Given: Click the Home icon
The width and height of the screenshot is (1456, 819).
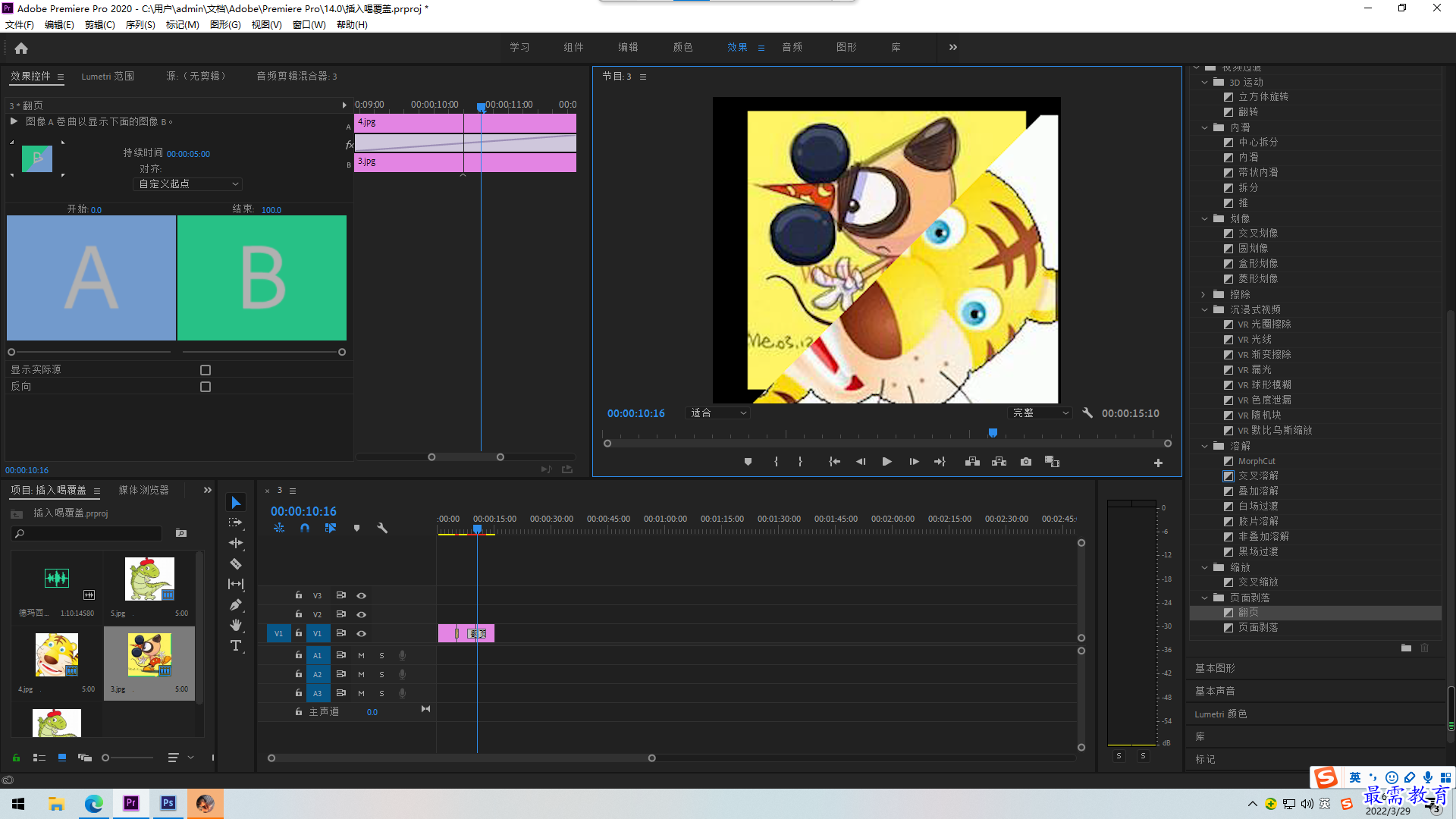Looking at the screenshot, I should click(x=21, y=48).
